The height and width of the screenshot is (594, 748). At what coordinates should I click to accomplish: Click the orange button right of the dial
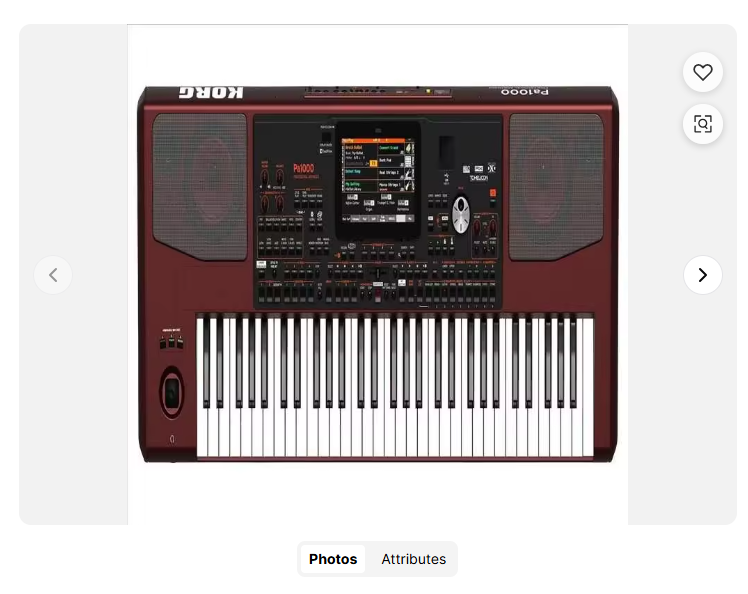(x=493, y=193)
